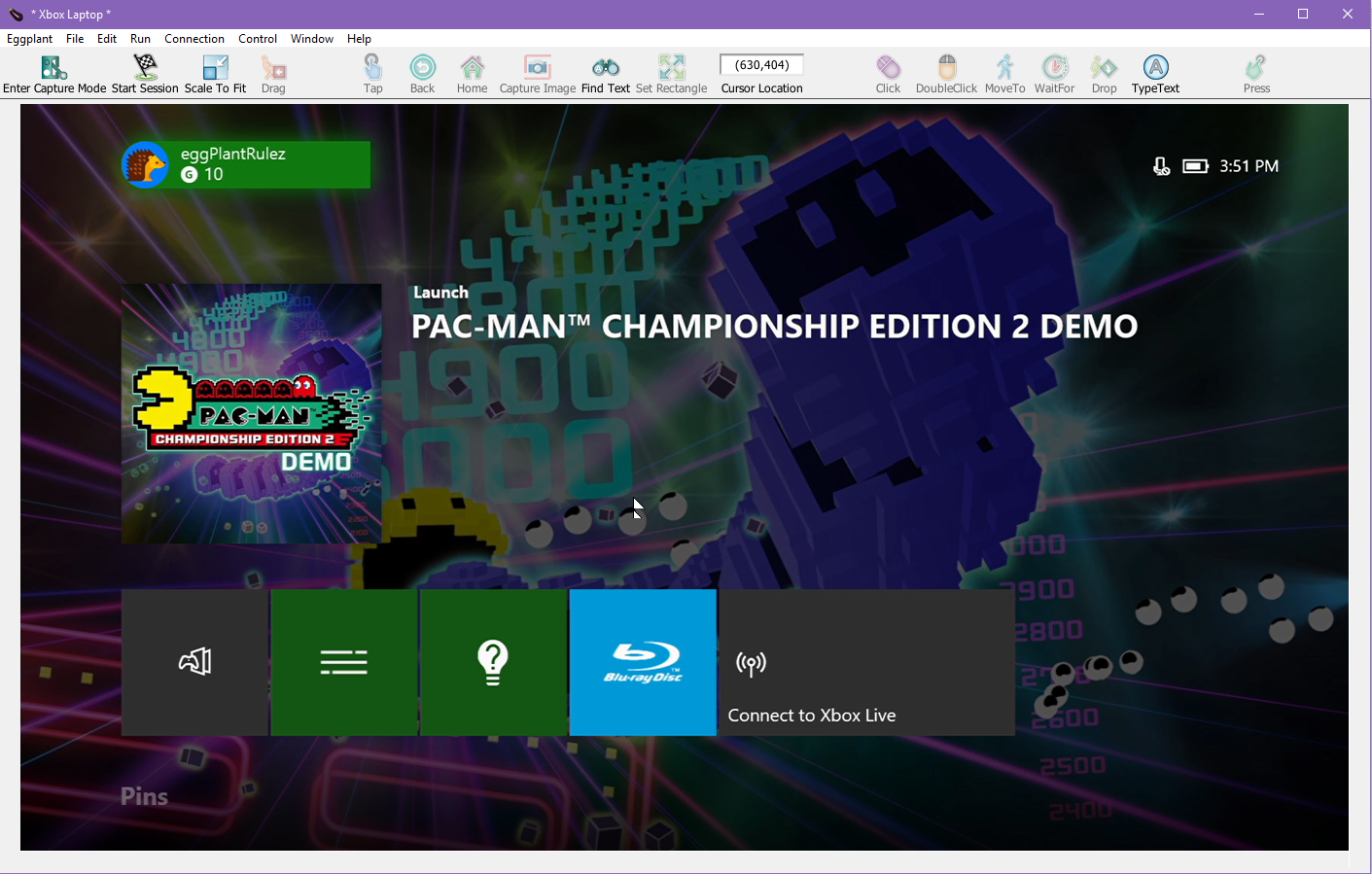Click the Home toolbar icon

(473, 67)
